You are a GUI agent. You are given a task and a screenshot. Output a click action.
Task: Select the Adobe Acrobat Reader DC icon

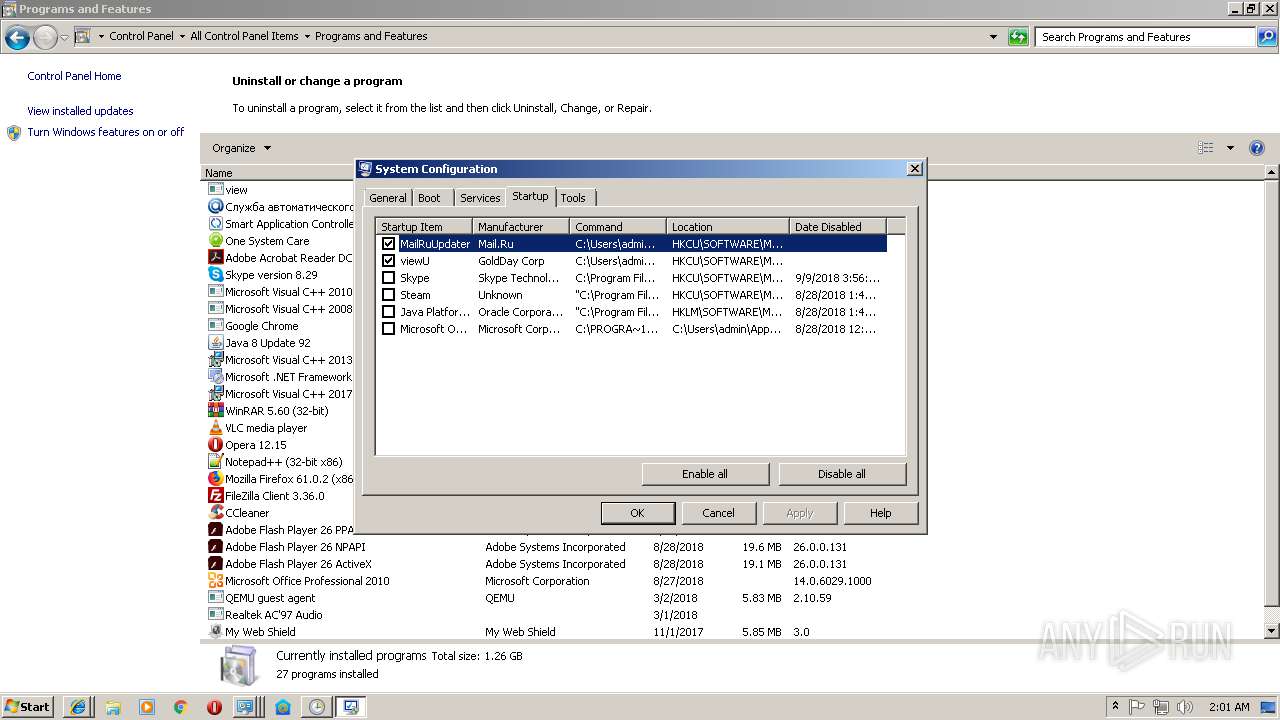tap(216, 258)
